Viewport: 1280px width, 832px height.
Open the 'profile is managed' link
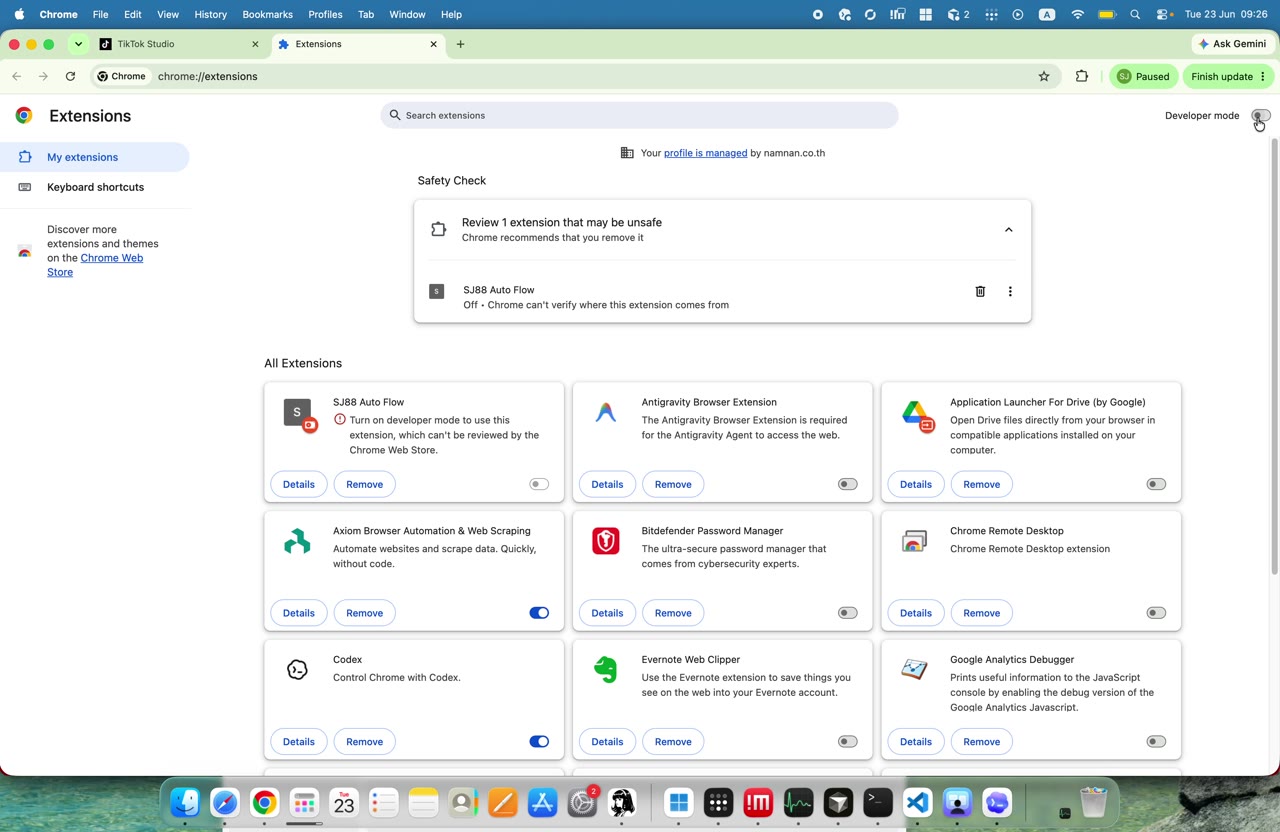click(705, 153)
